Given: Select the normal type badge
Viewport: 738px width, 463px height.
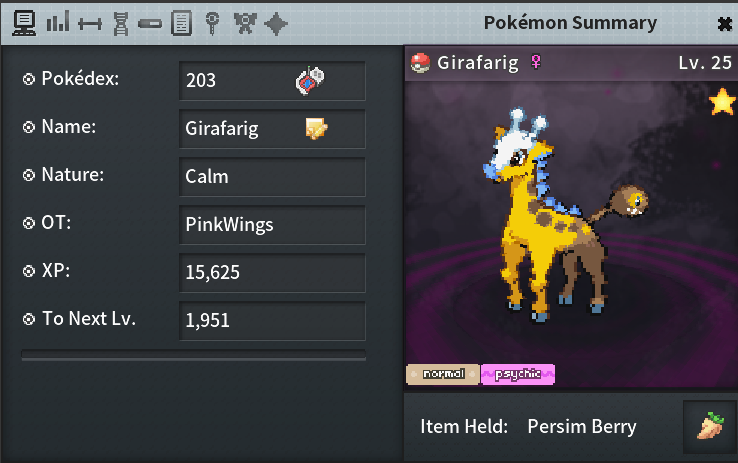Looking at the screenshot, I should [443, 374].
